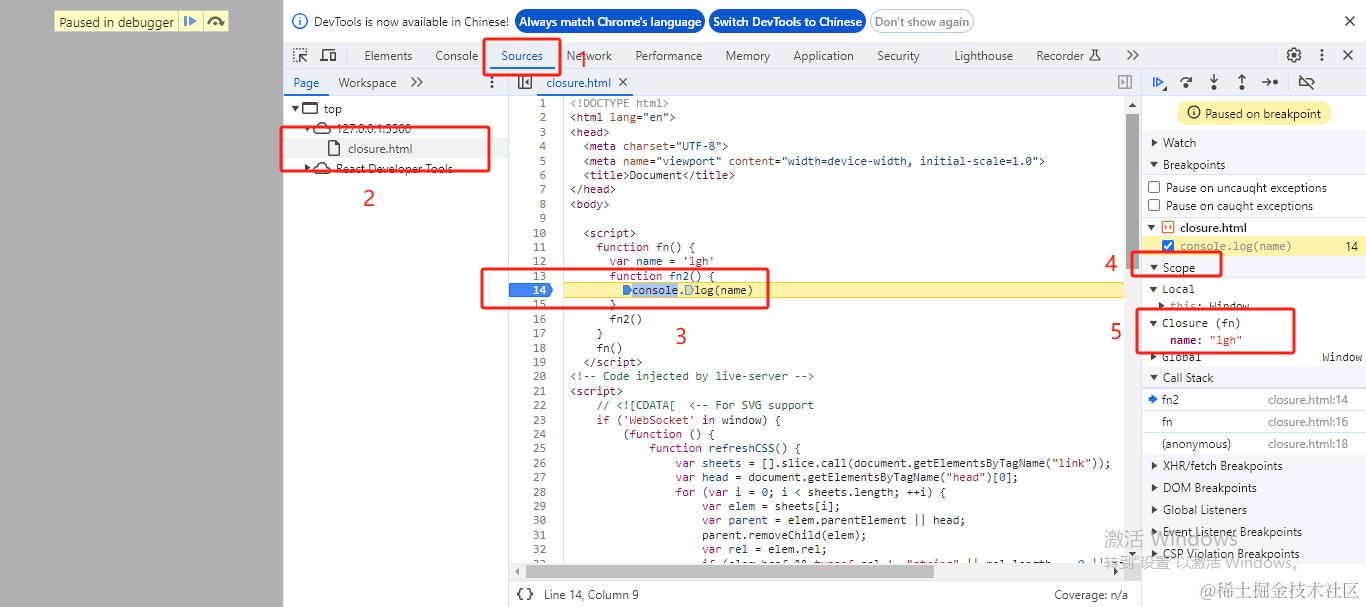Screen dimensions: 1366x607
Task: Open customize DevTools three-dot menu
Action: coord(1322,55)
